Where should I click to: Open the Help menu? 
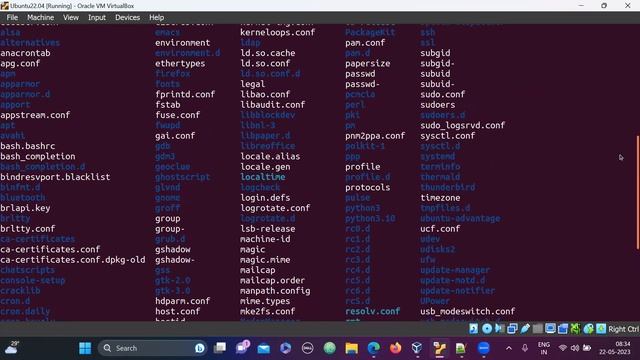pos(156,18)
